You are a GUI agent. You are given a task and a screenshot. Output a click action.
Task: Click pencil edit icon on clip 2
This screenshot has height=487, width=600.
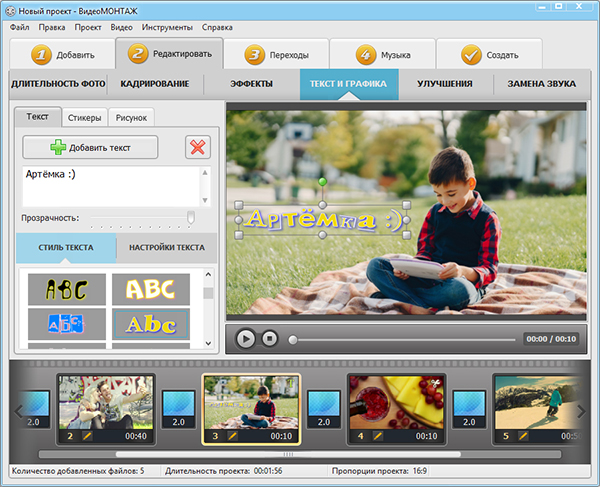(87, 436)
